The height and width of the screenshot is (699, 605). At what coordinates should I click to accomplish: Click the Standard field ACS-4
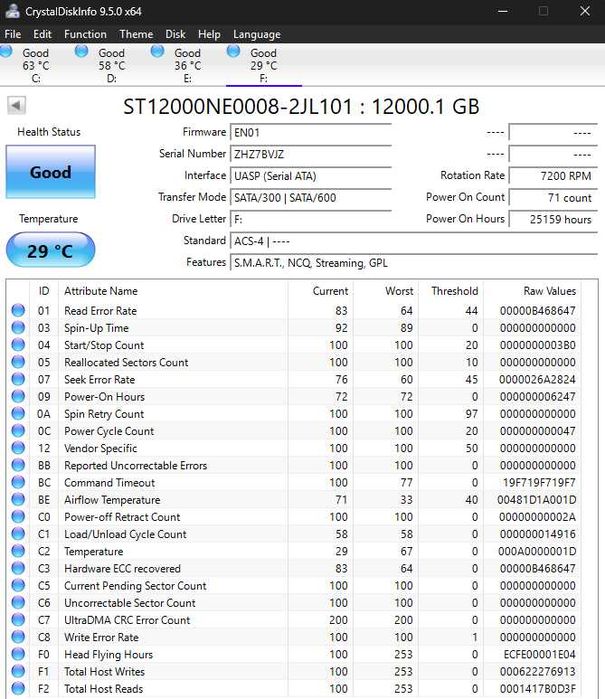click(414, 241)
